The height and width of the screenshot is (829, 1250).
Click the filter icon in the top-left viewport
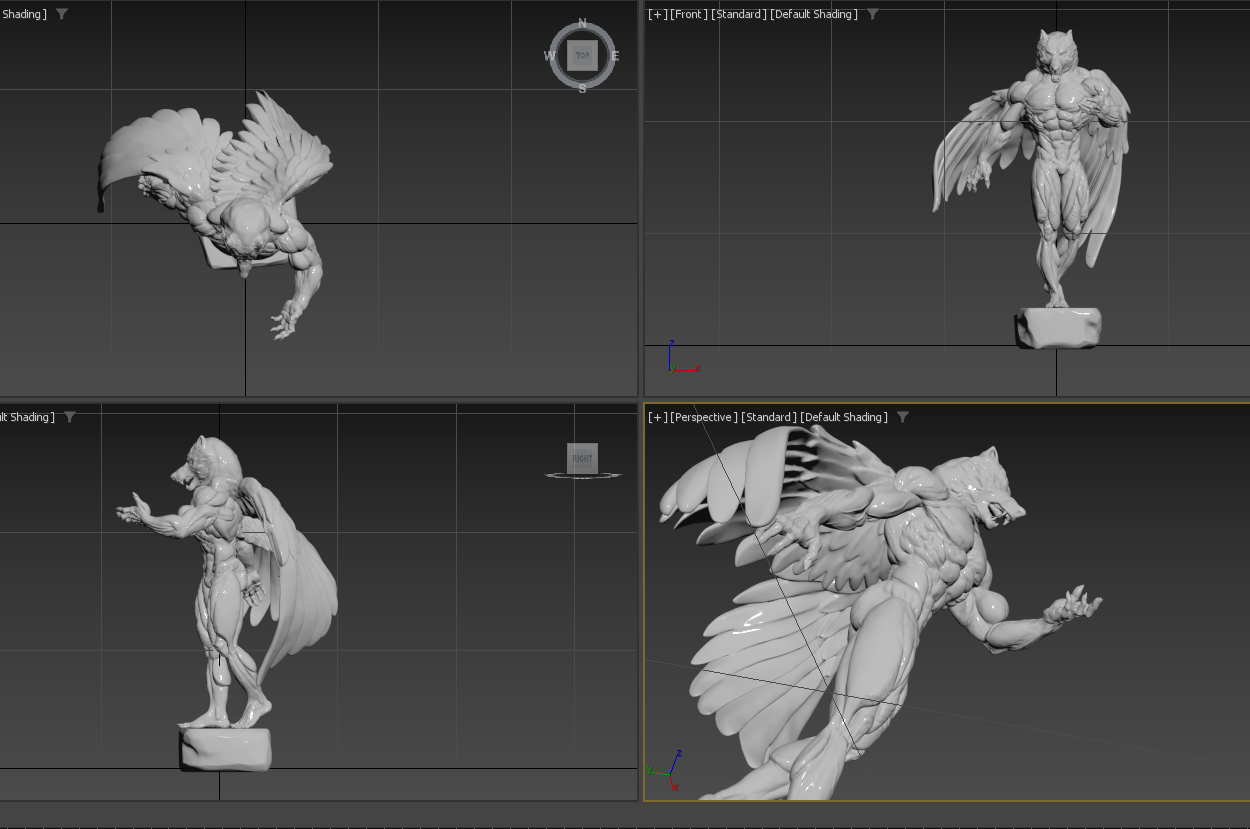pyautogui.click(x=62, y=14)
